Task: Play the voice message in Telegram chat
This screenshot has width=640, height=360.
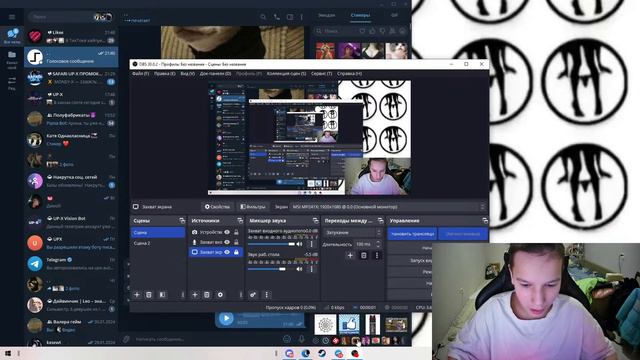Action: click(x=226, y=318)
